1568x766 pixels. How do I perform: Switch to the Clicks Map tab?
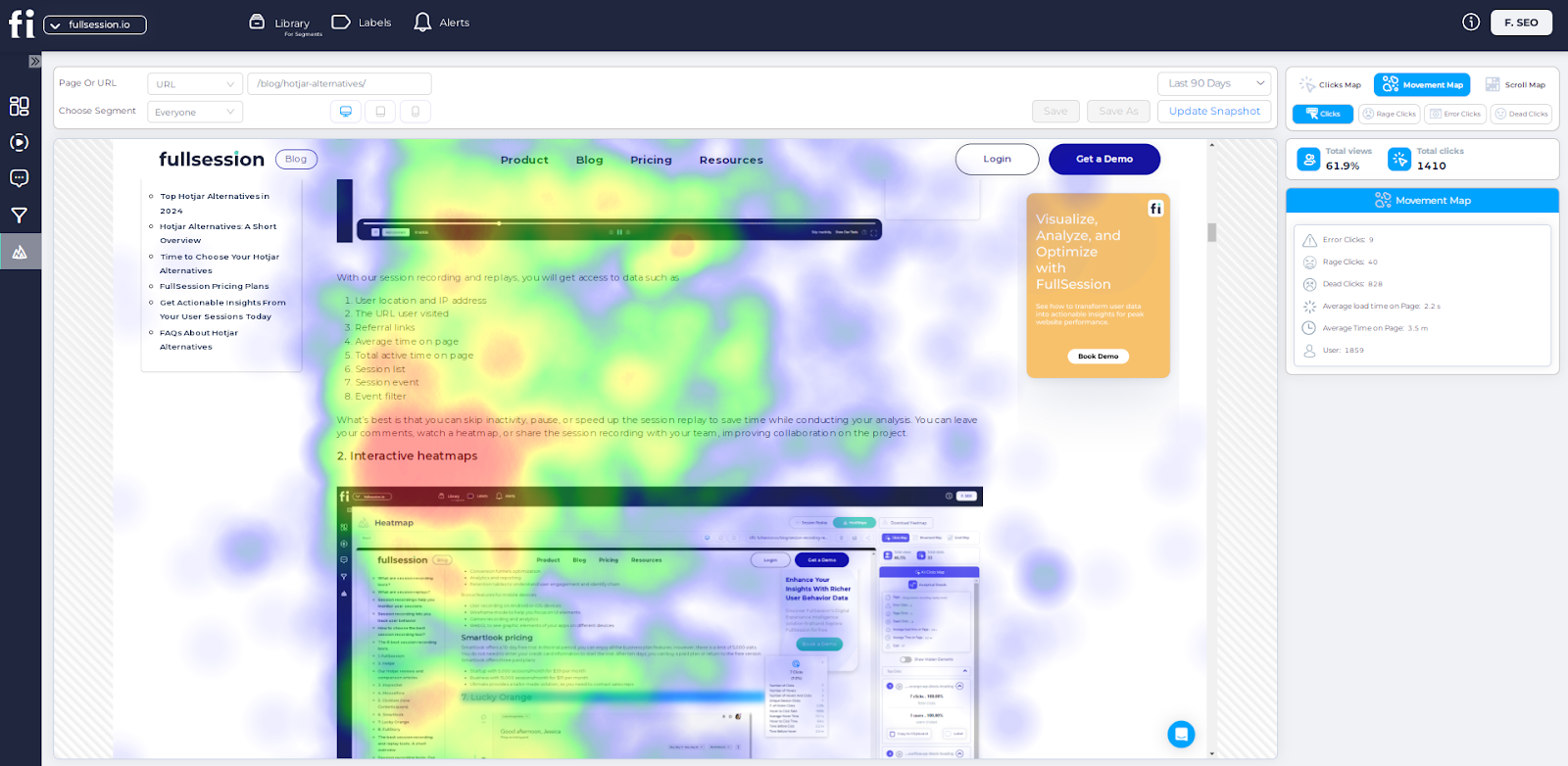click(x=1330, y=85)
